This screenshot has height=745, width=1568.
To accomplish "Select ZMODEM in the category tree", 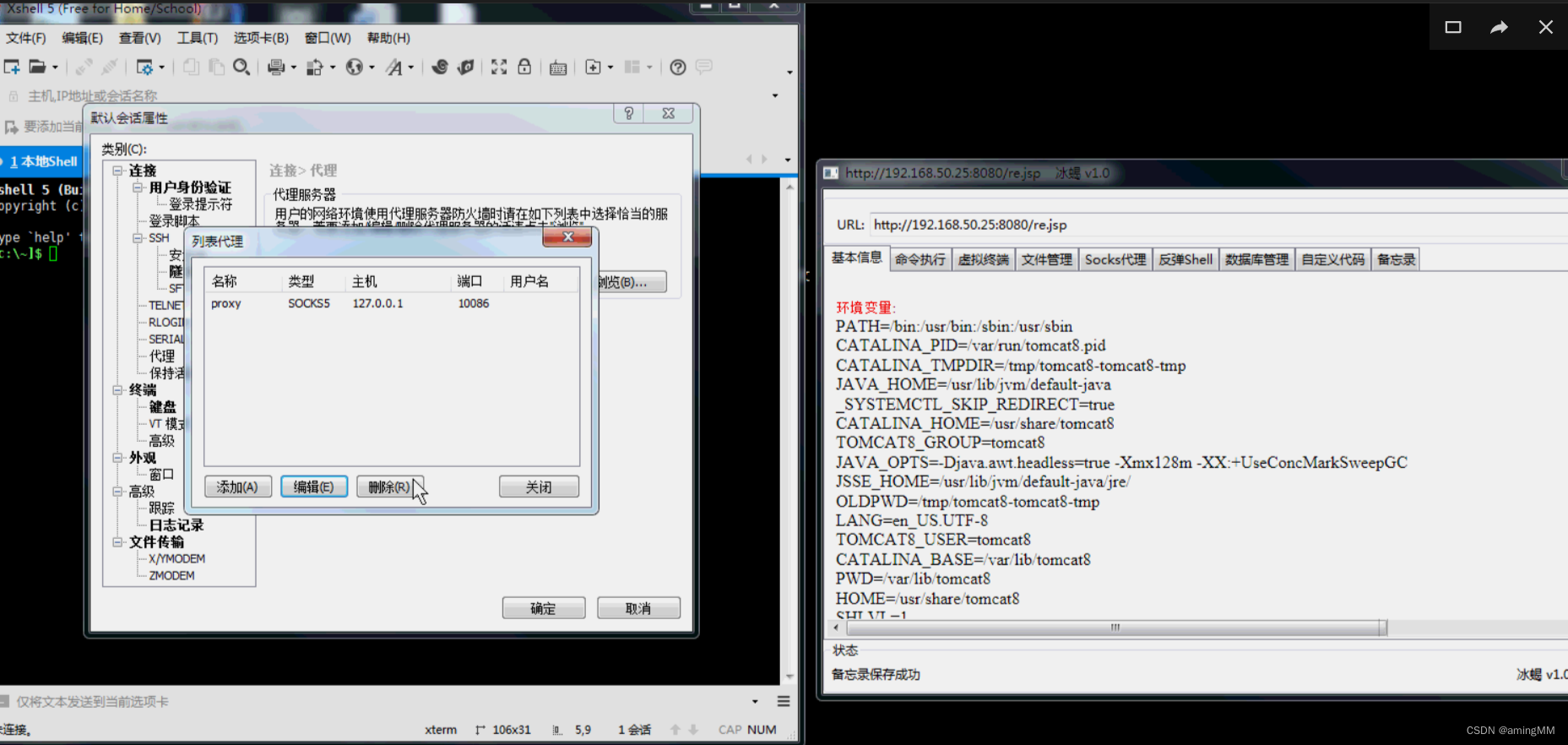I will 171,576.
